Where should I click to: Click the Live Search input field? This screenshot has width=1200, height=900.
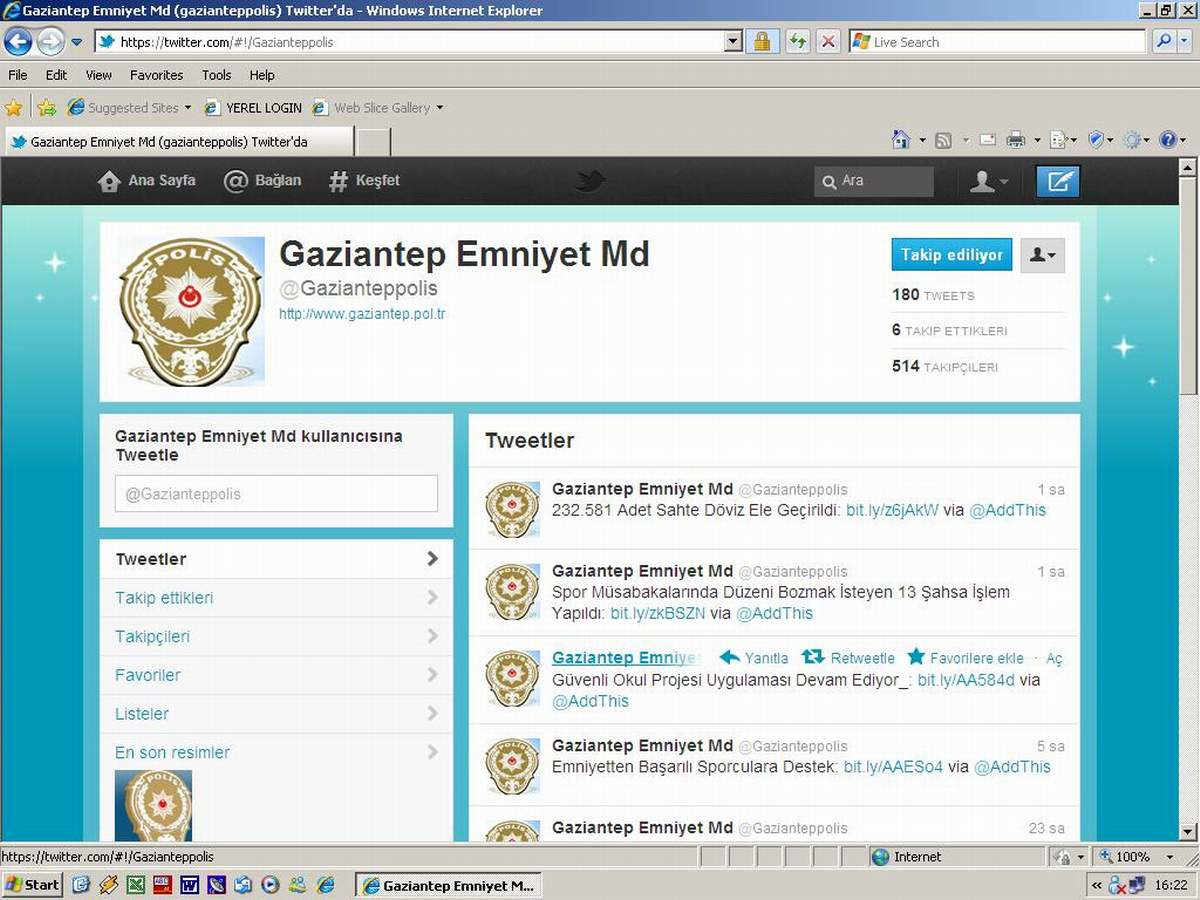(997, 42)
